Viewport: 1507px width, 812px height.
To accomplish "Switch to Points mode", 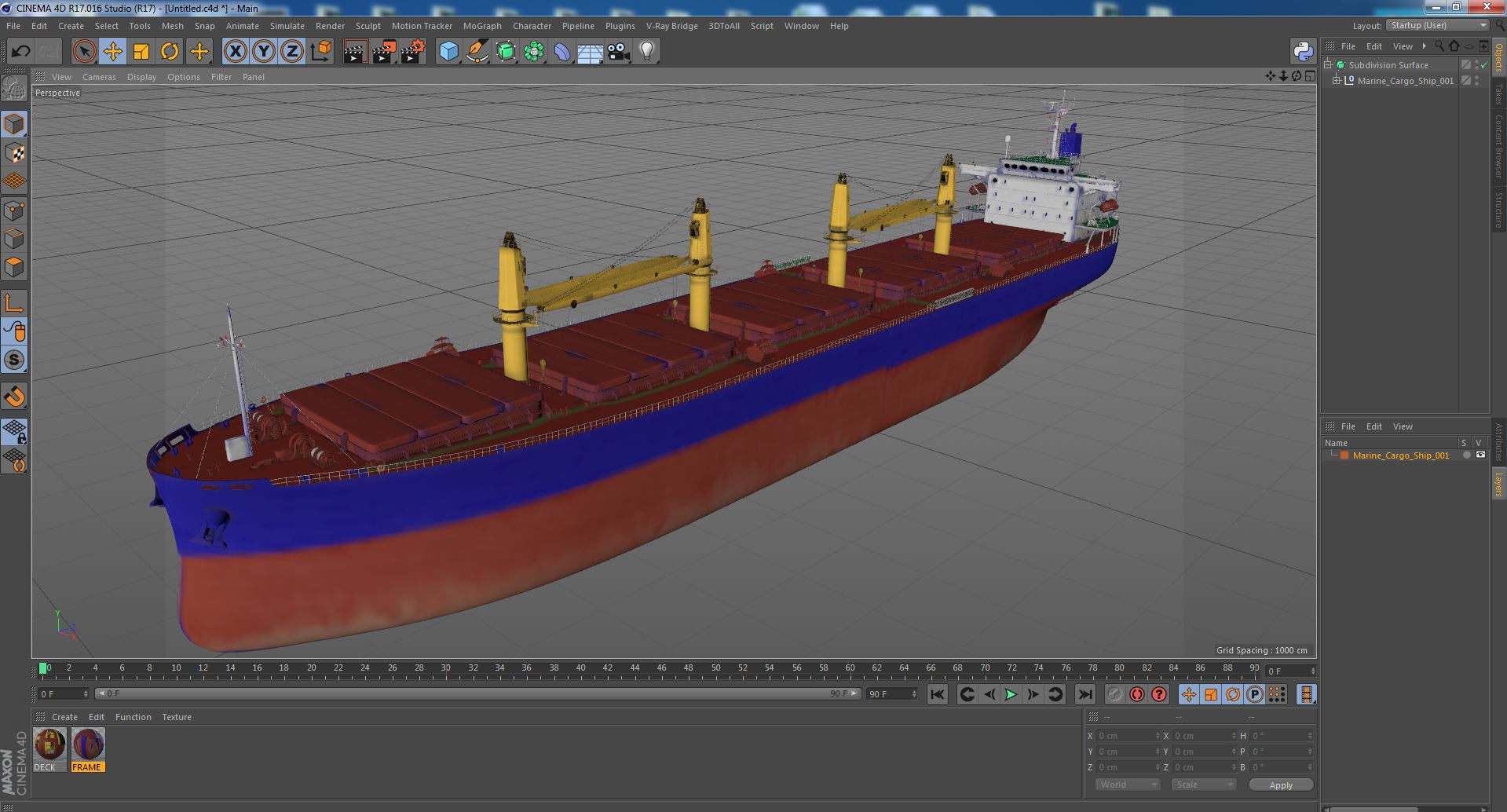I will (14, 210).
